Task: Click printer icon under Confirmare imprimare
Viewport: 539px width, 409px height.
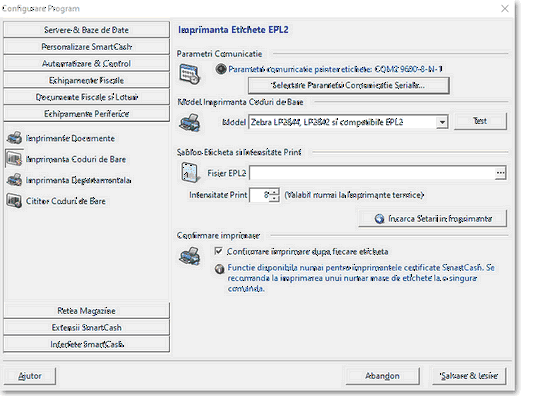Action: (x=189, y=256)
